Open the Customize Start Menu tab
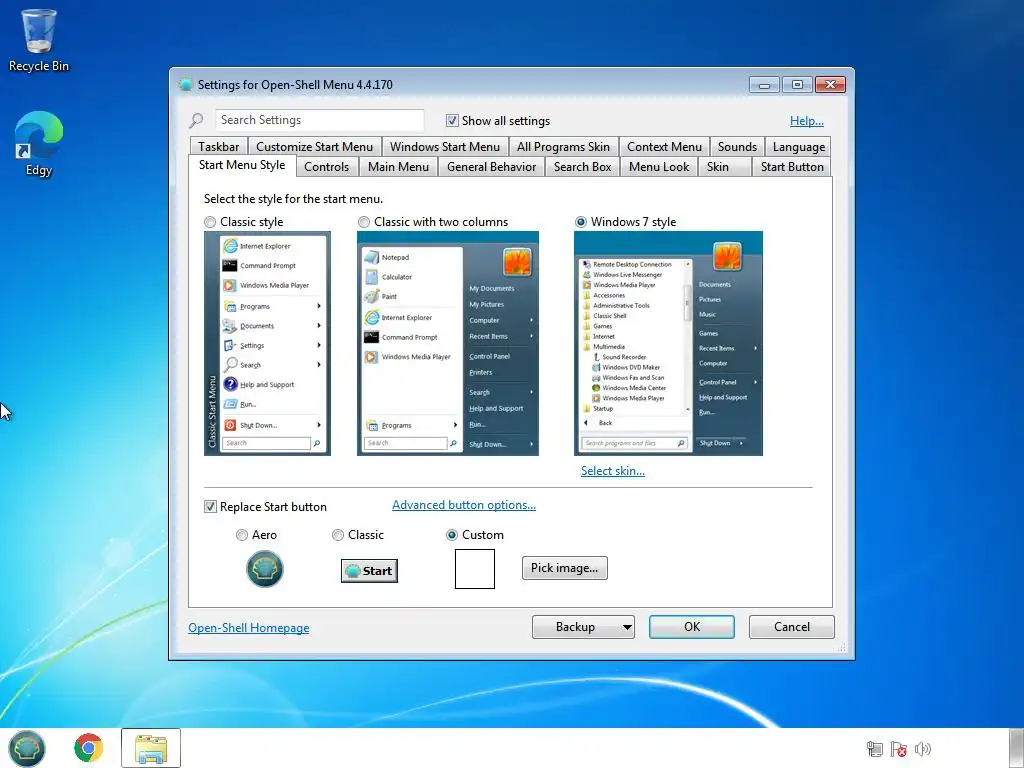The width and height of the screenshot is (1024, 768). pyautogui.click(x=314, y=147)
